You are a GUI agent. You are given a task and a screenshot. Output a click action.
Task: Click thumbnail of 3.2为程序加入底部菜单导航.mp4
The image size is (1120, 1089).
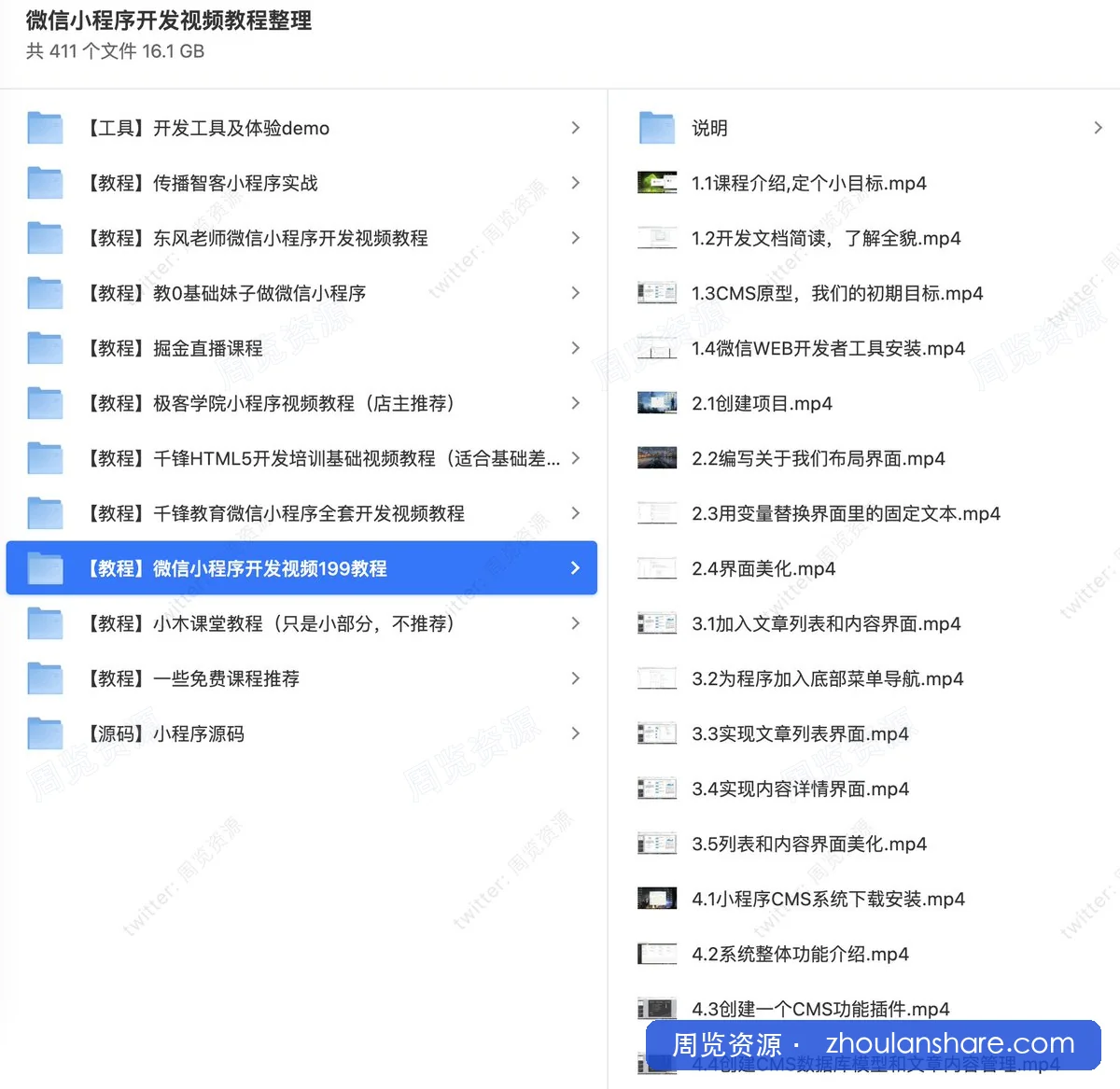pyautogui.click(x=657, y=678)
